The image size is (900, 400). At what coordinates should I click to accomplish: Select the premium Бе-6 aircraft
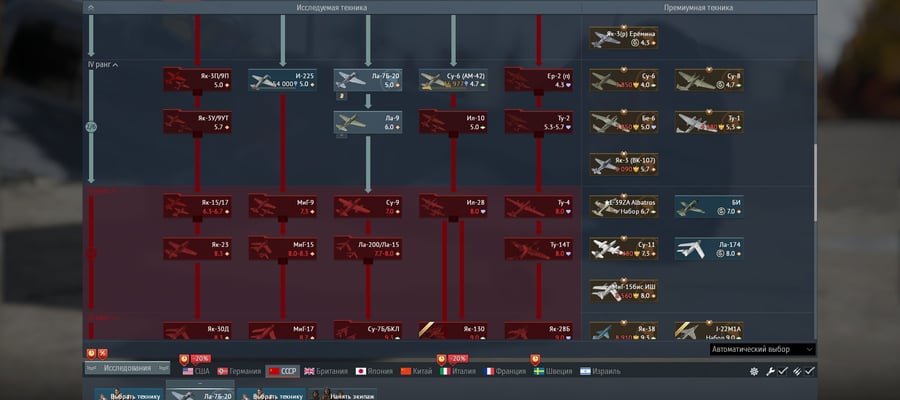pos(624,122)
